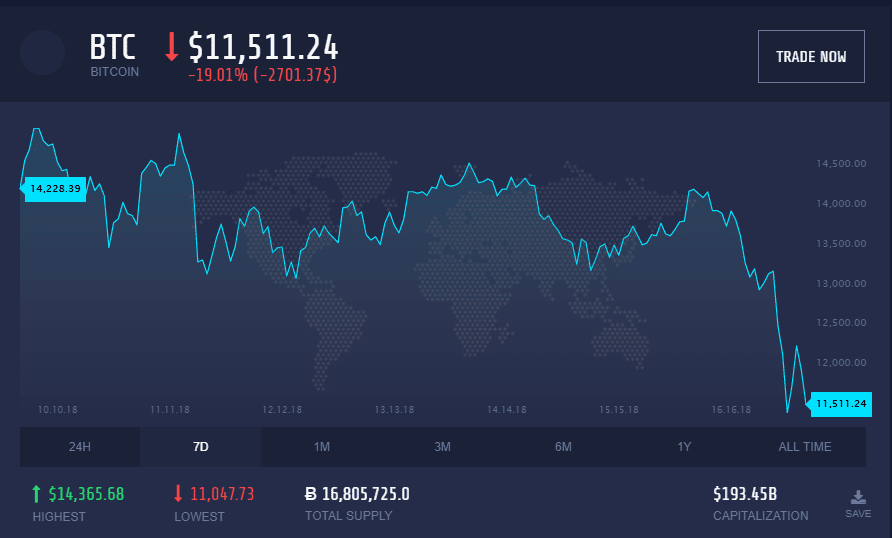Viewport: 892px width, 538px height.
Task: Click the Bitcoin symbol before total supply
Action: pyautogui.click(x=311, y=494)
